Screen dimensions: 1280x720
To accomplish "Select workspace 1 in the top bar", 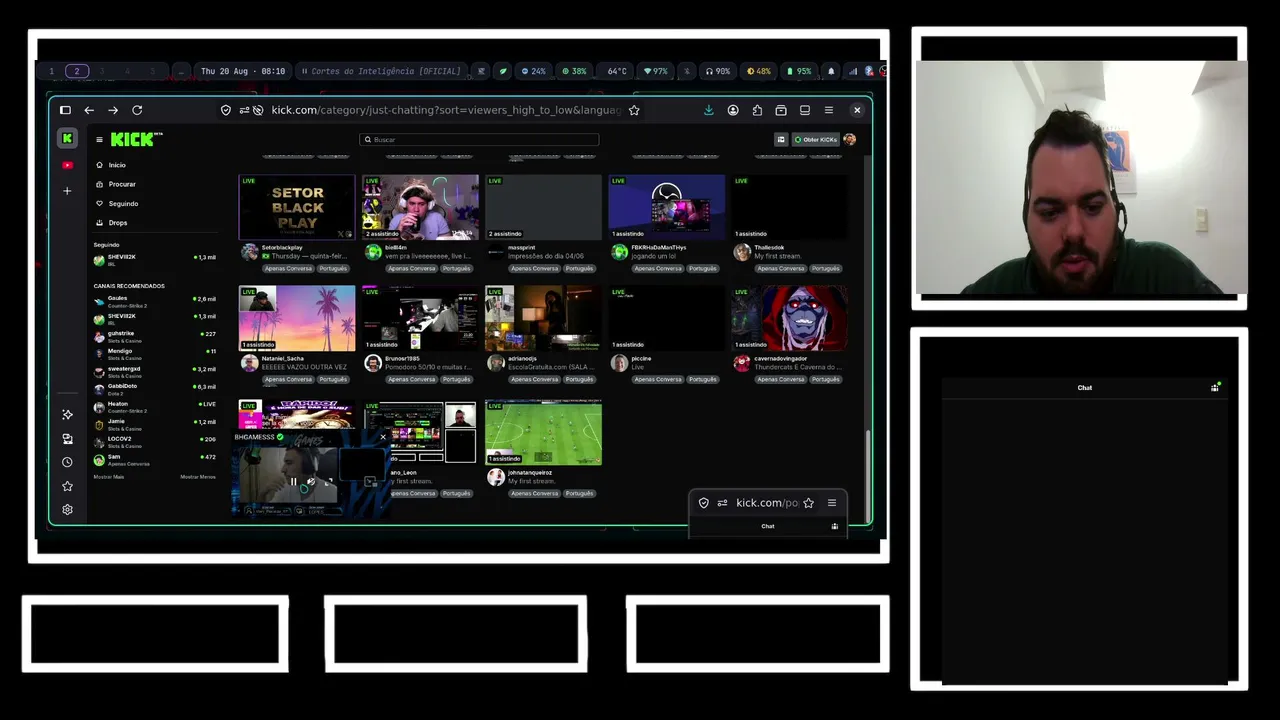I will pos(52,71).
